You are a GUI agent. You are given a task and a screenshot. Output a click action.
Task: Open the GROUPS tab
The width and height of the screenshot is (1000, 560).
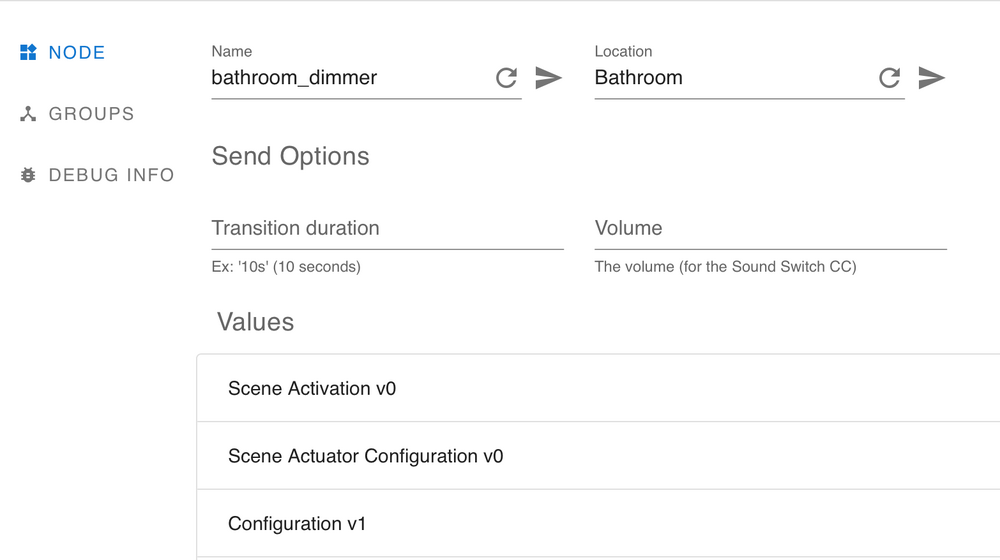[91, 114]
